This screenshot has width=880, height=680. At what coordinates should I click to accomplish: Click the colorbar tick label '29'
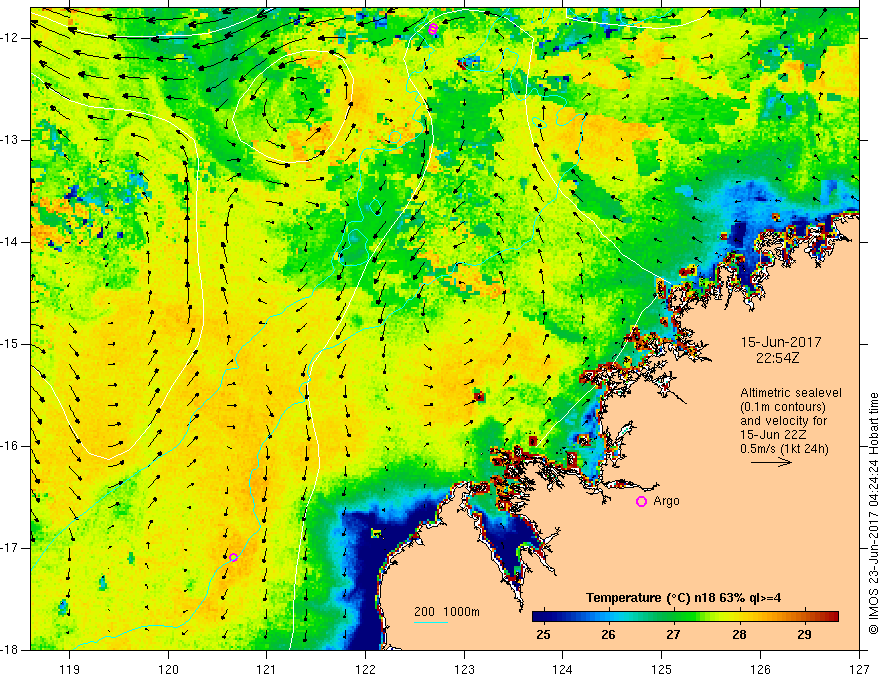coord(804,635)
